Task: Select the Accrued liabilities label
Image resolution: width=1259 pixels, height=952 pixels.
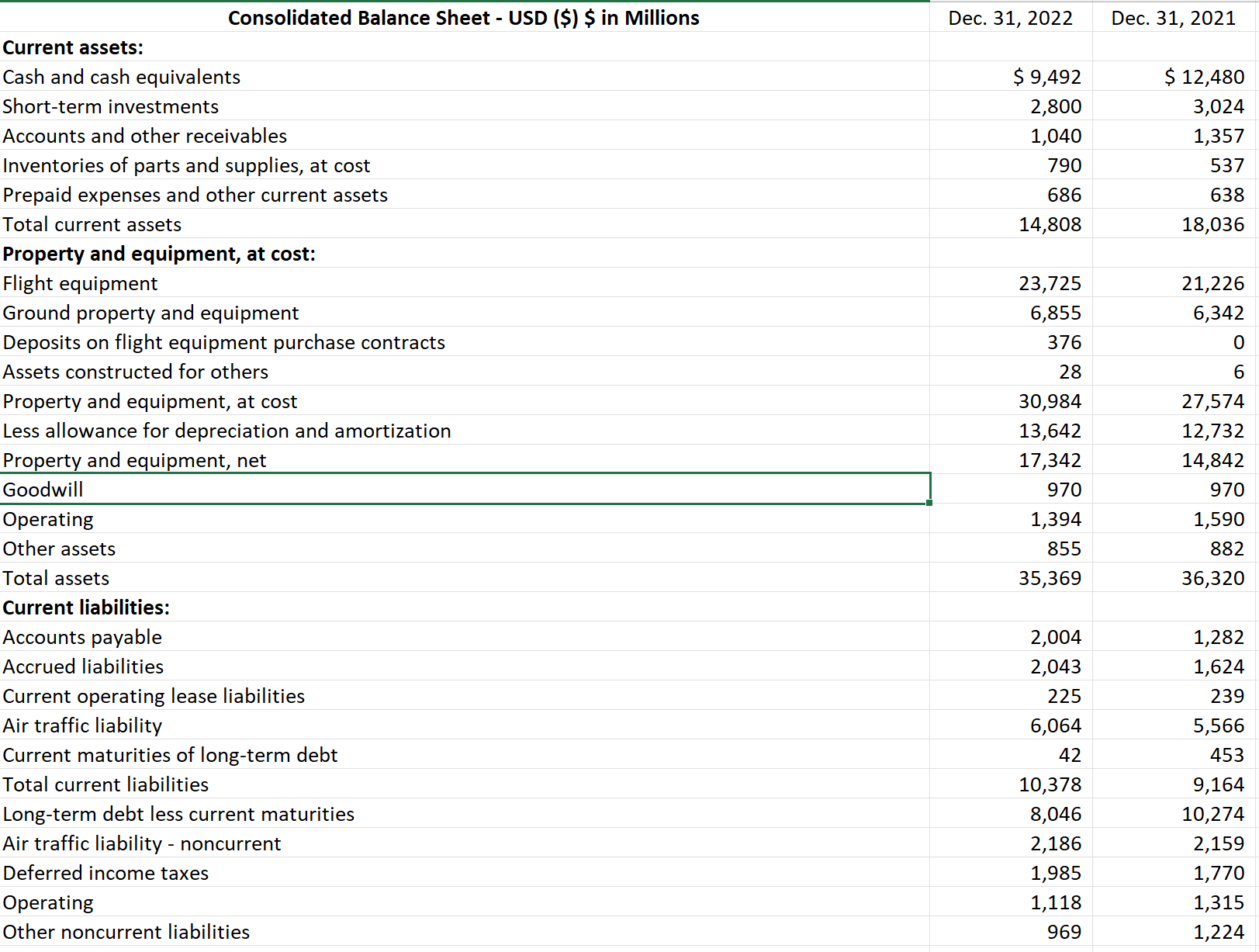Action: 84,666
